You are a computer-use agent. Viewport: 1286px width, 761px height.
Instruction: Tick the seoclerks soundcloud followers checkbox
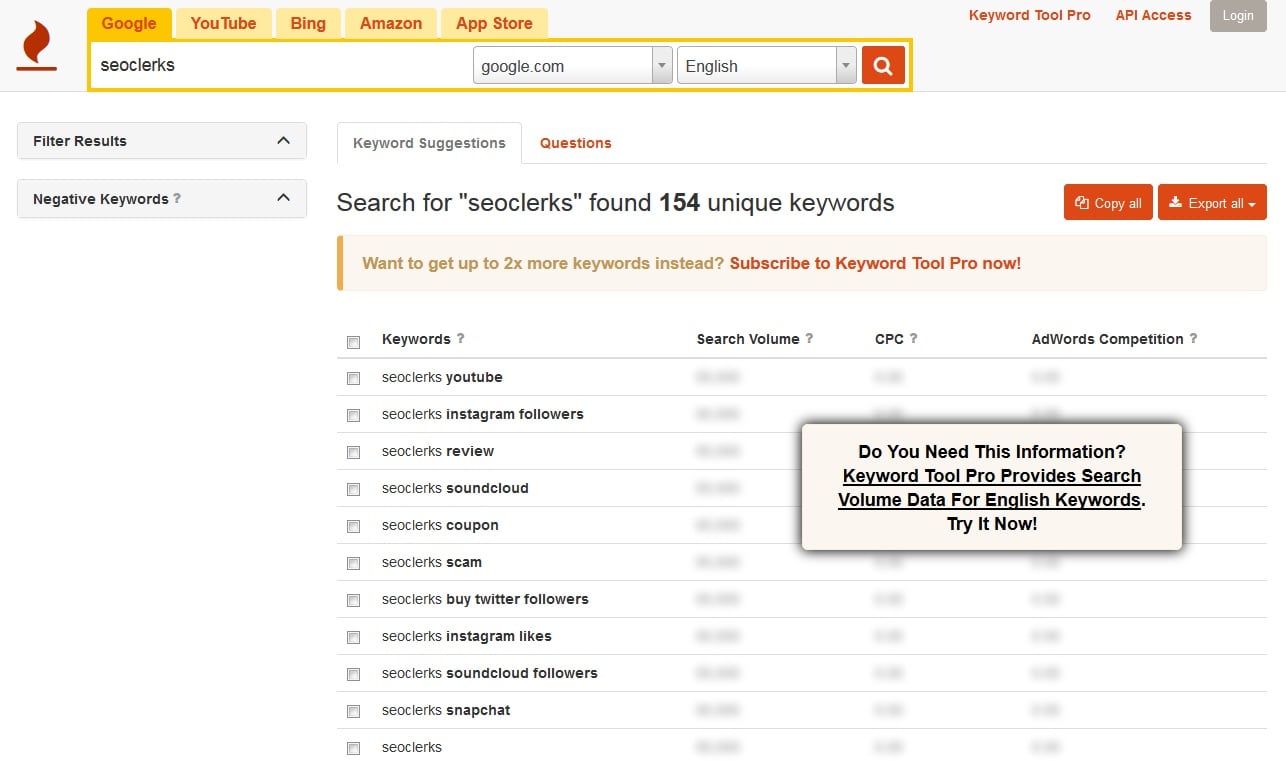(353, 674)
